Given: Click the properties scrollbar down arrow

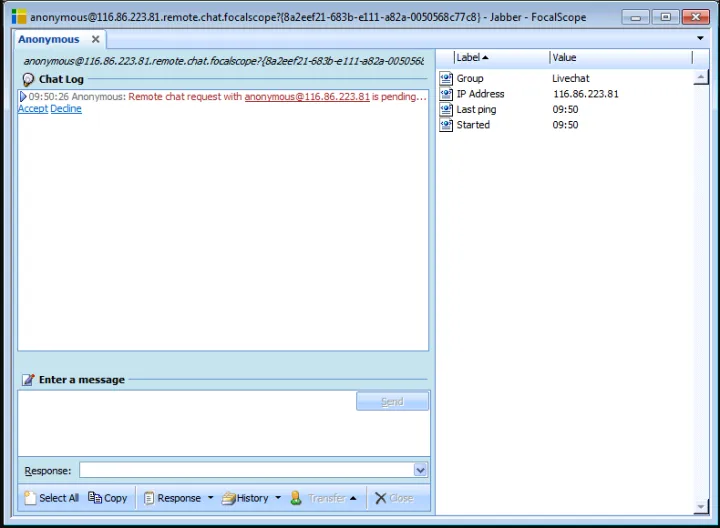Looking at the screenshot, I should (701, 507).
